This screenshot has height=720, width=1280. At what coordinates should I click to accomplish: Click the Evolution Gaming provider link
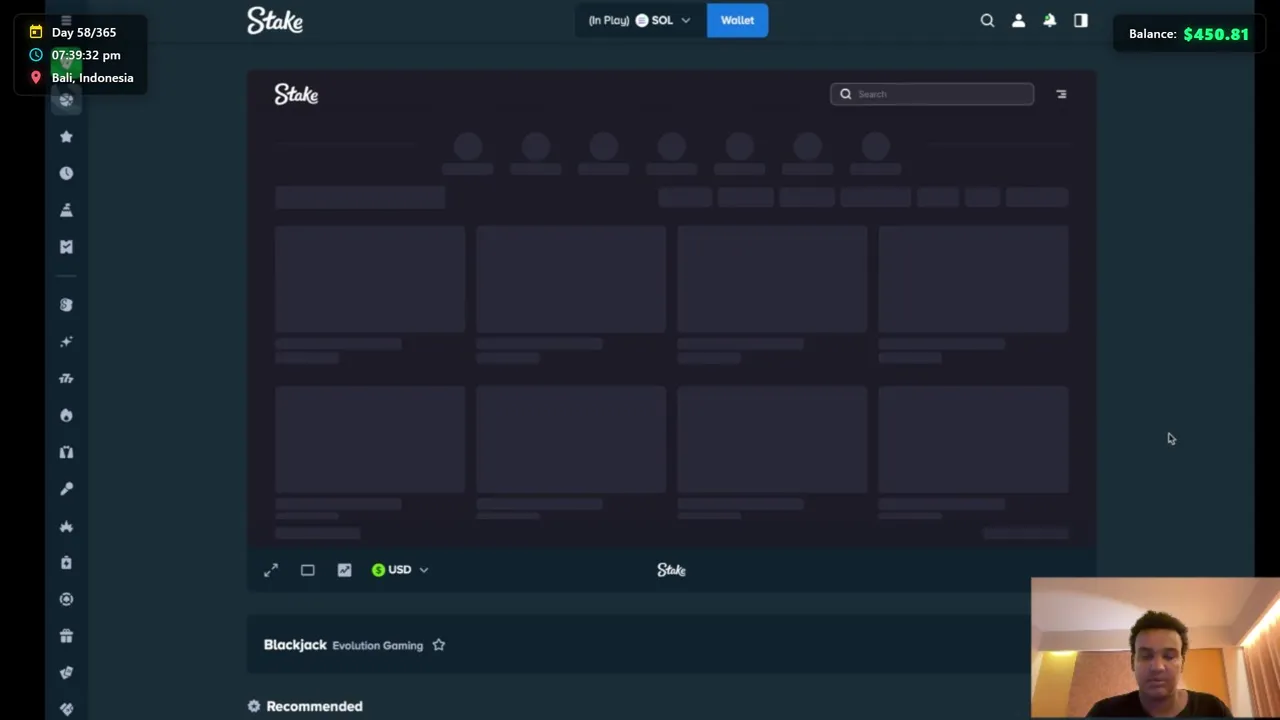click(377, 646)
